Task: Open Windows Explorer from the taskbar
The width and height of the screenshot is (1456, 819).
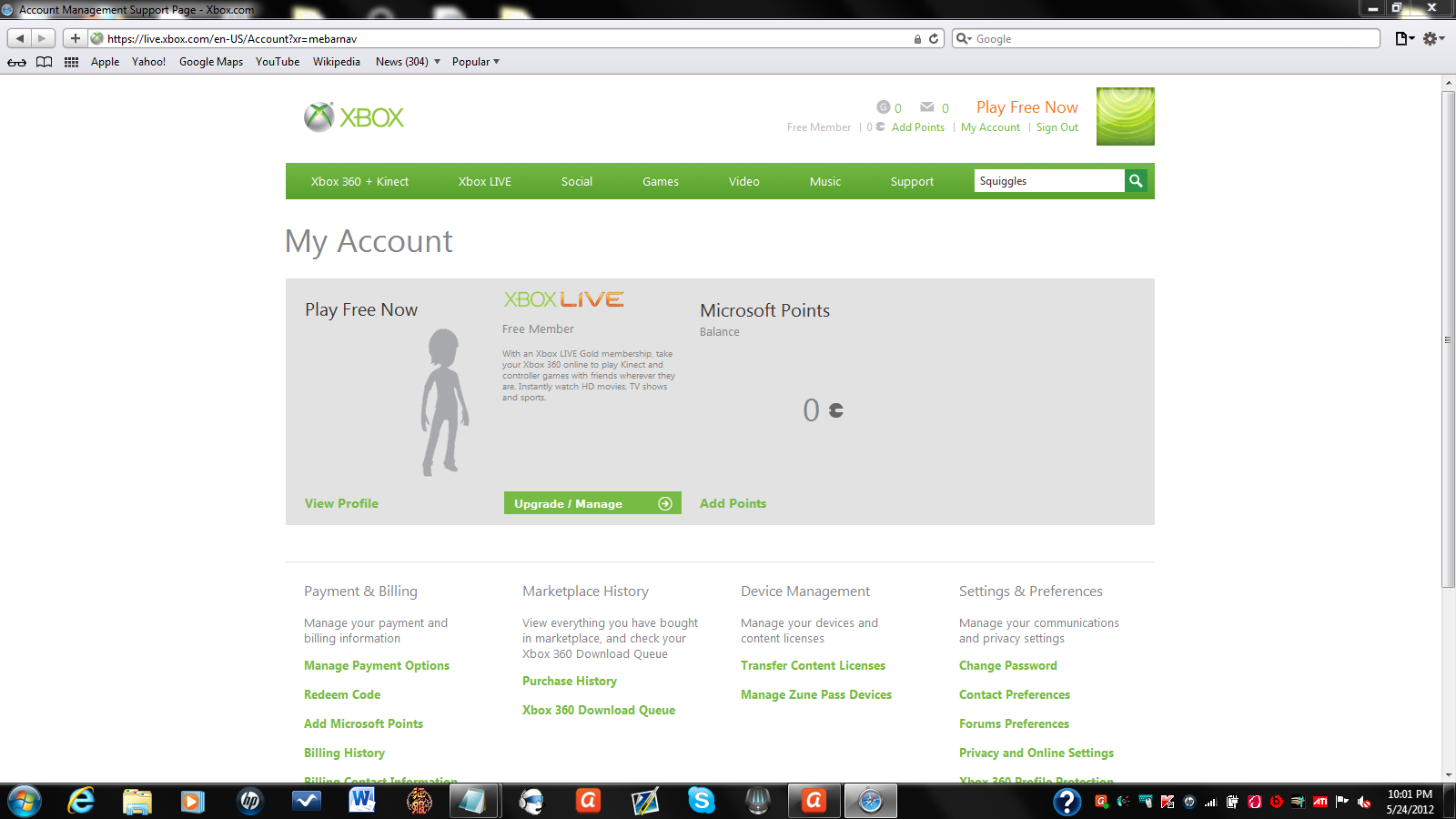Action: click(x=137, y=801)
